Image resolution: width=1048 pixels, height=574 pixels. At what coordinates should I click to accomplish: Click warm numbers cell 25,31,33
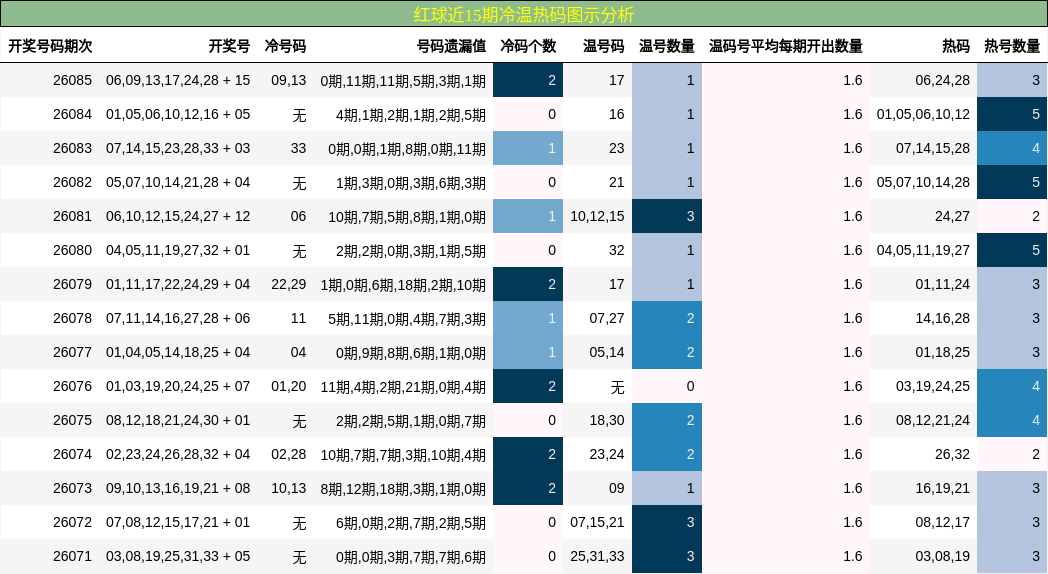click(598, 557)
